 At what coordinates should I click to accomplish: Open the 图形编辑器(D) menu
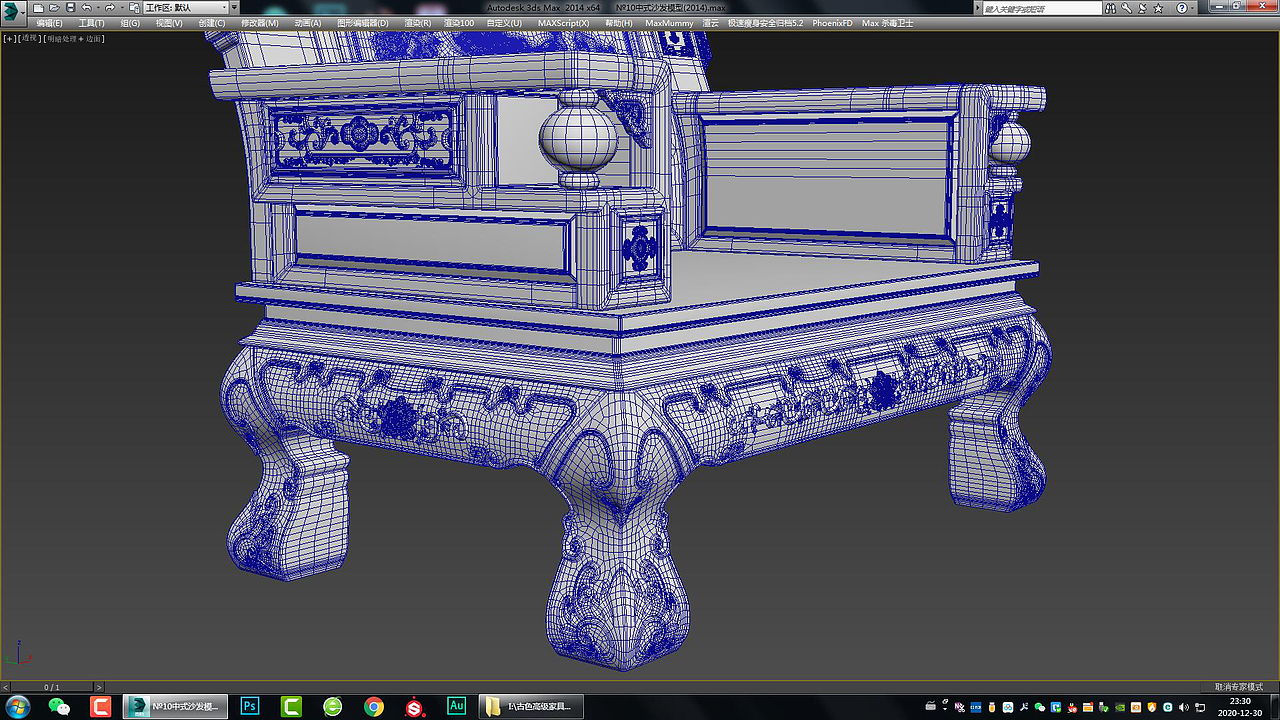coord(364,23)
